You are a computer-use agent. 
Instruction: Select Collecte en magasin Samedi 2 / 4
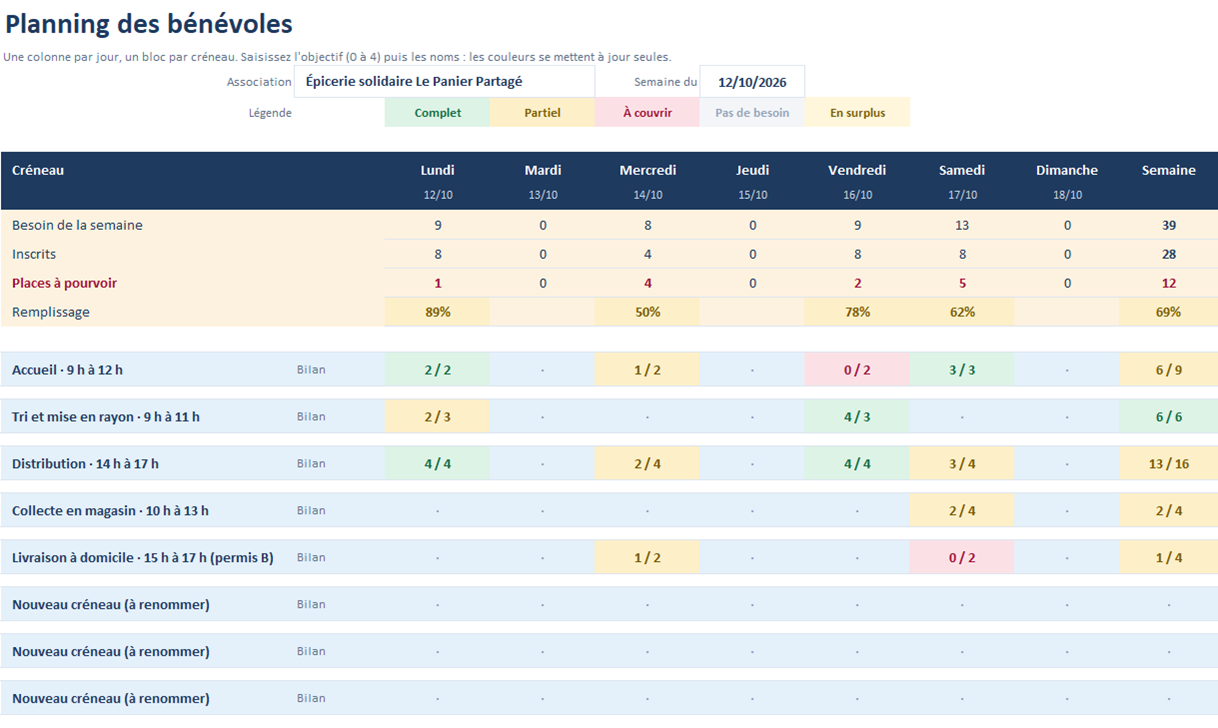coord(962,511)
